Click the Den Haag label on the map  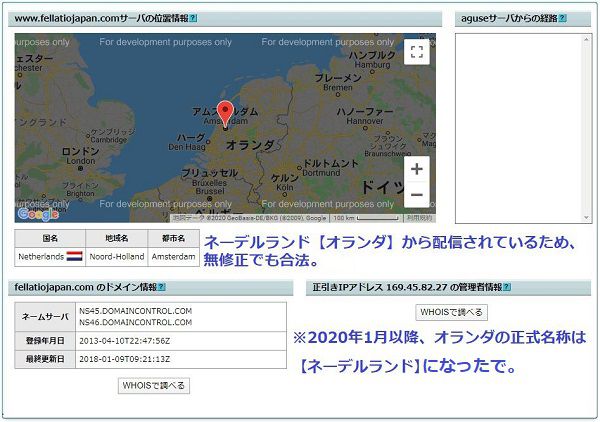pos(187,147)
